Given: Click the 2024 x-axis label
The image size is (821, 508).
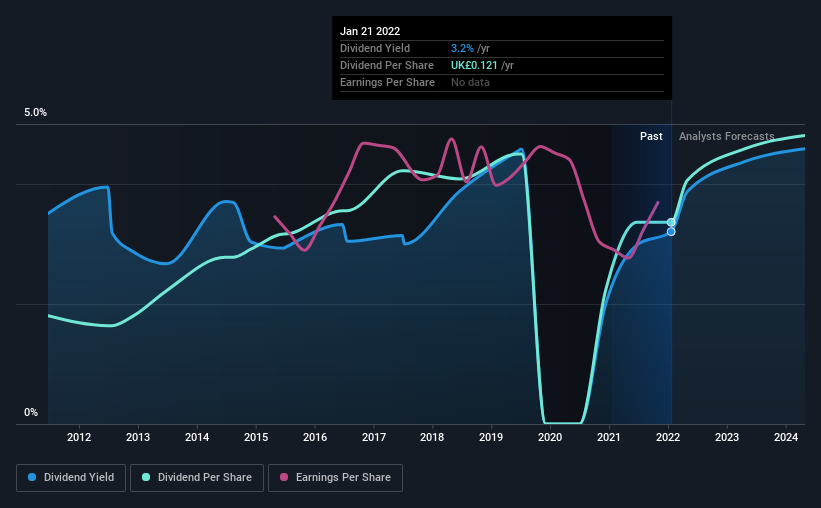Looking at the screenshot, I should tap(786, 437).
